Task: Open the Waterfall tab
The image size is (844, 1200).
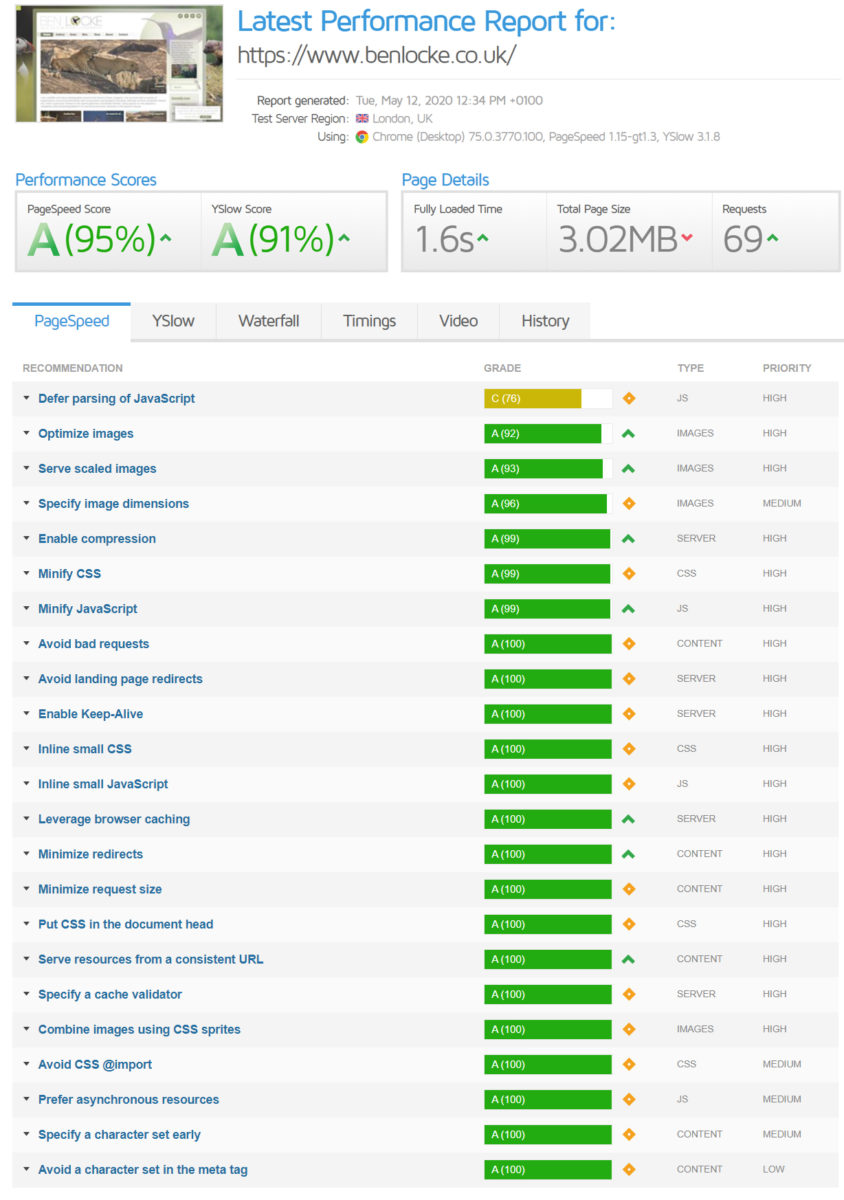Action: point(268,321)
